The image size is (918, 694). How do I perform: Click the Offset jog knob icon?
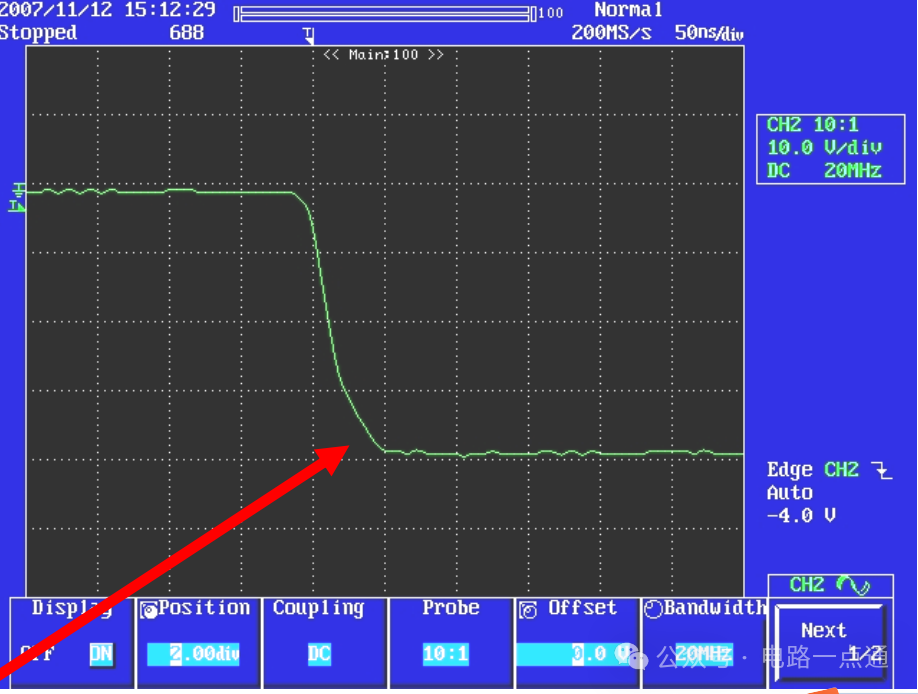coord(528,611)
